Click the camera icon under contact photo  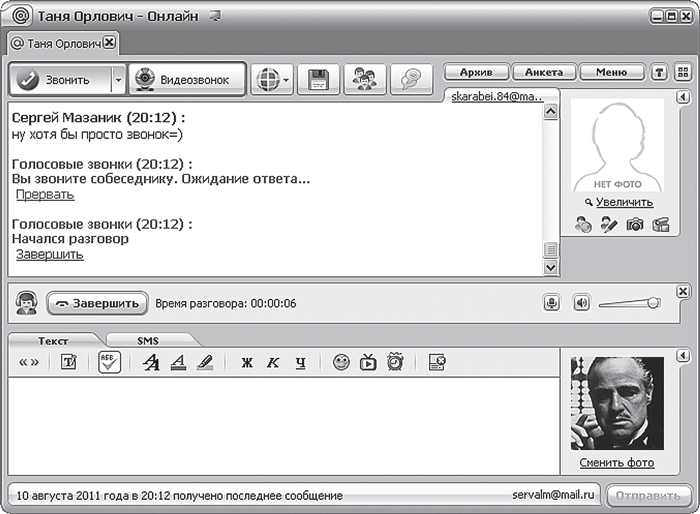click(x=635, y=224)
